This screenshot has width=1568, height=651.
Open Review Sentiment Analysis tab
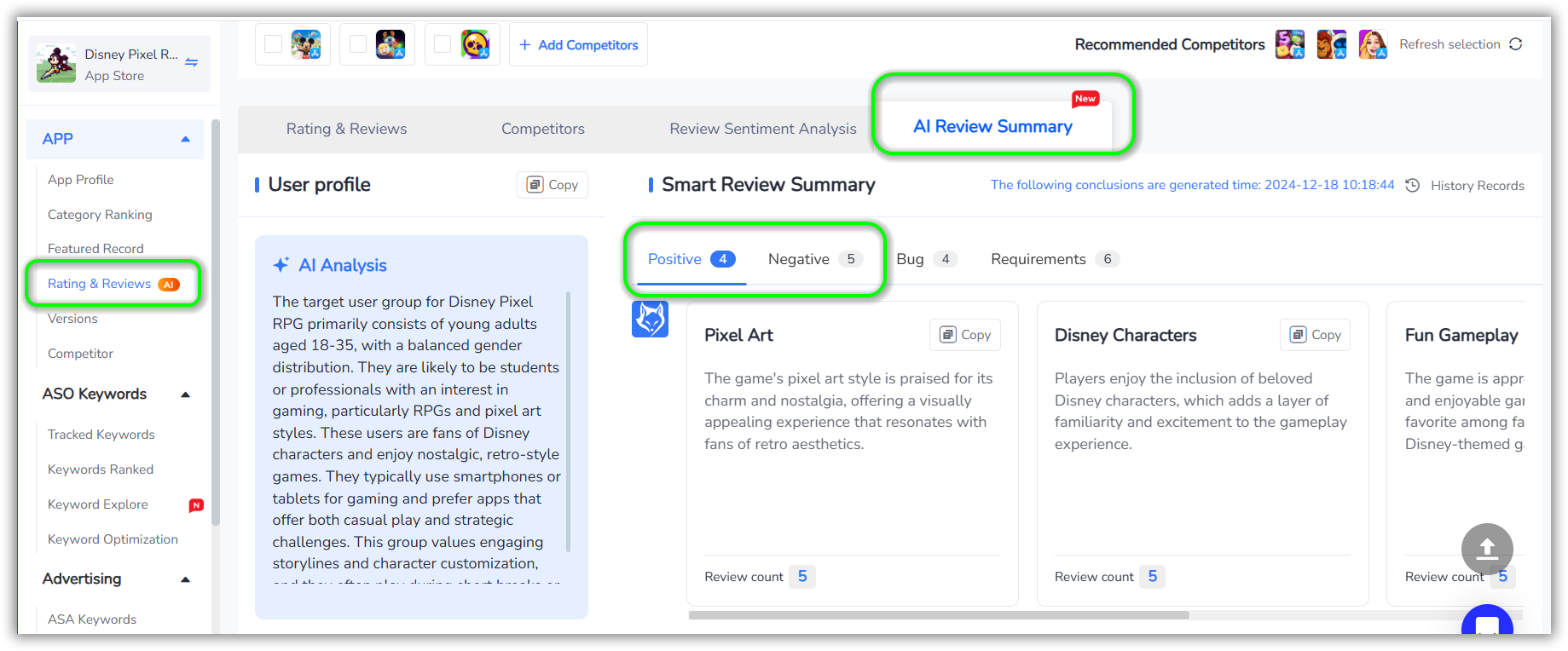[763, 129]
